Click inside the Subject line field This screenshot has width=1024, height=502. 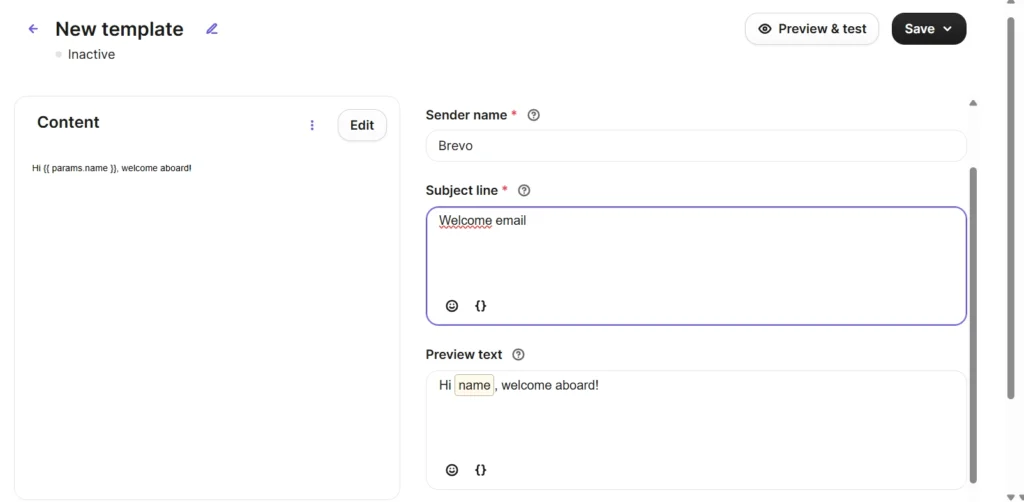point(696,266)
